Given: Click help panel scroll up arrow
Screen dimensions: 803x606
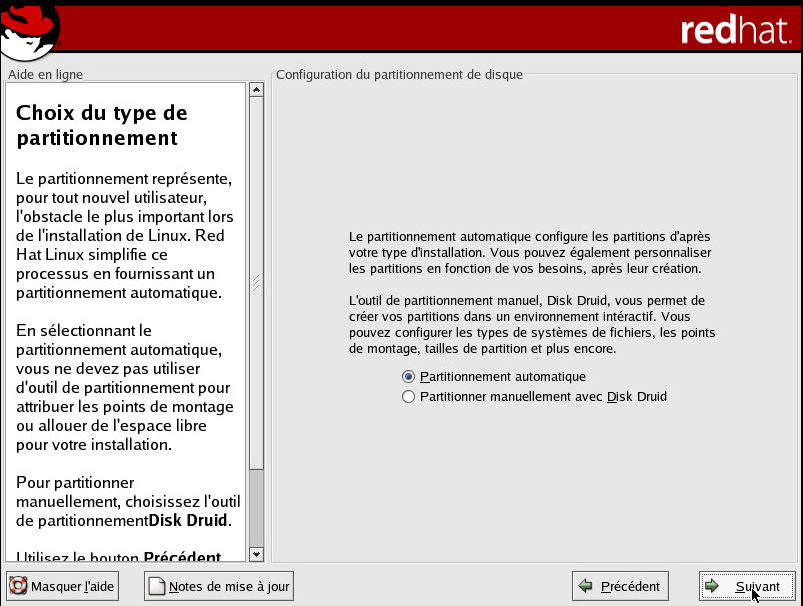Looking at the screenshot, I should (257, 90).
